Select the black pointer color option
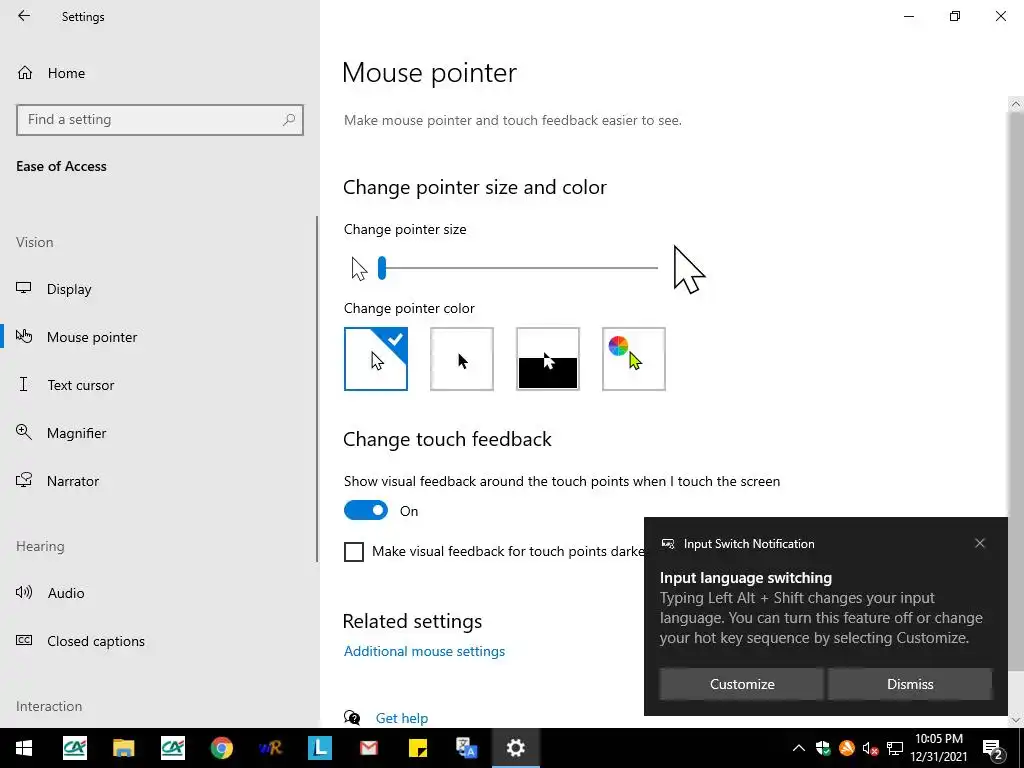Viewport: 1024px width, 768px height. point(462,359)
